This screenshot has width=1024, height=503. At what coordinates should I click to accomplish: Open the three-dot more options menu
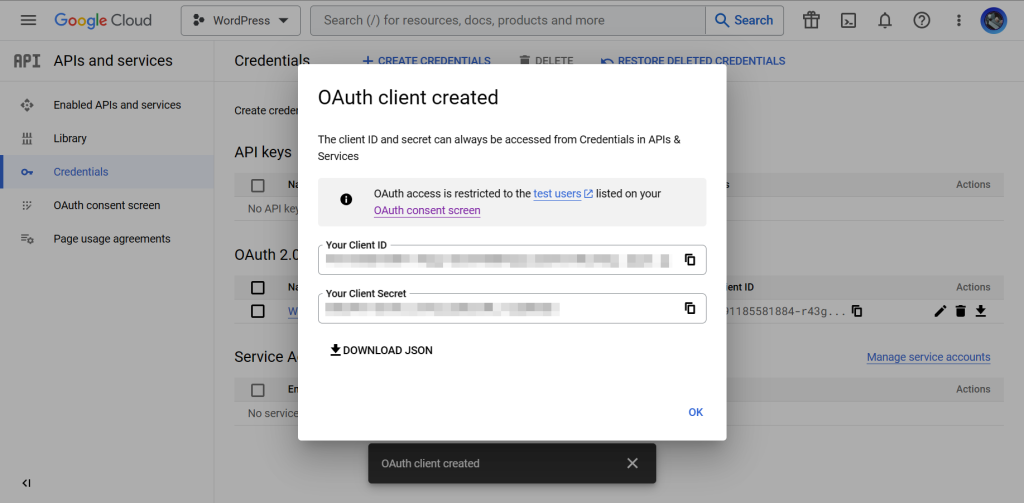[958, 20]
